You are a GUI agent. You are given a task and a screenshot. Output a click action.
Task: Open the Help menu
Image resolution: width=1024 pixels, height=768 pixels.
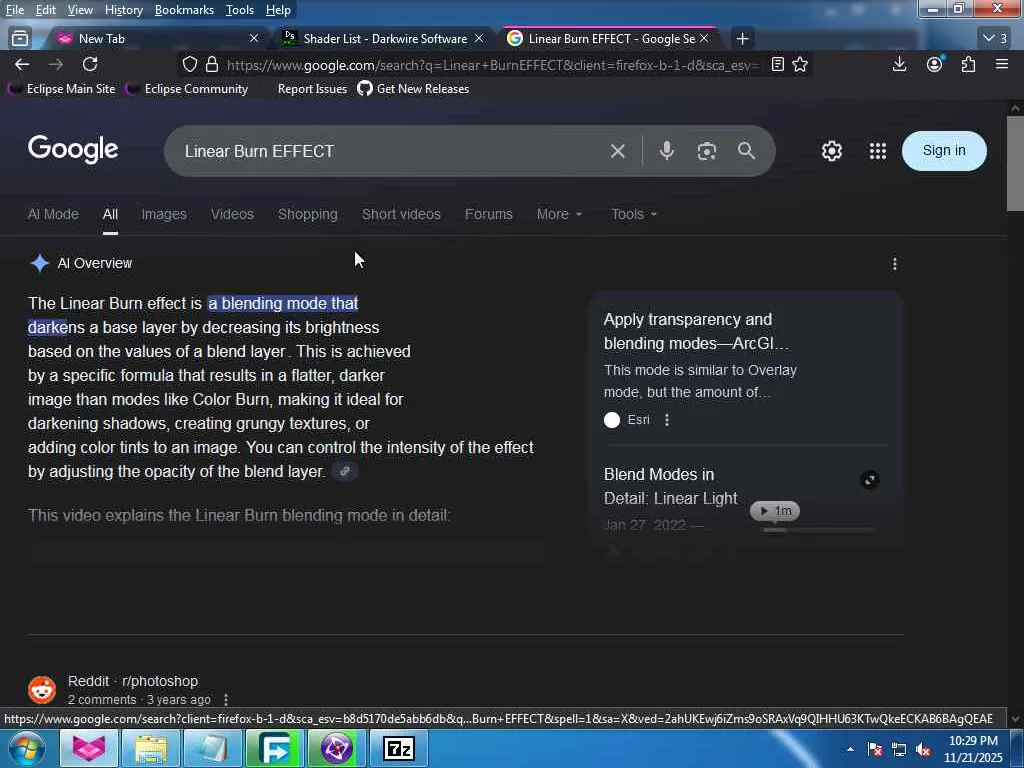click(278, 10)
